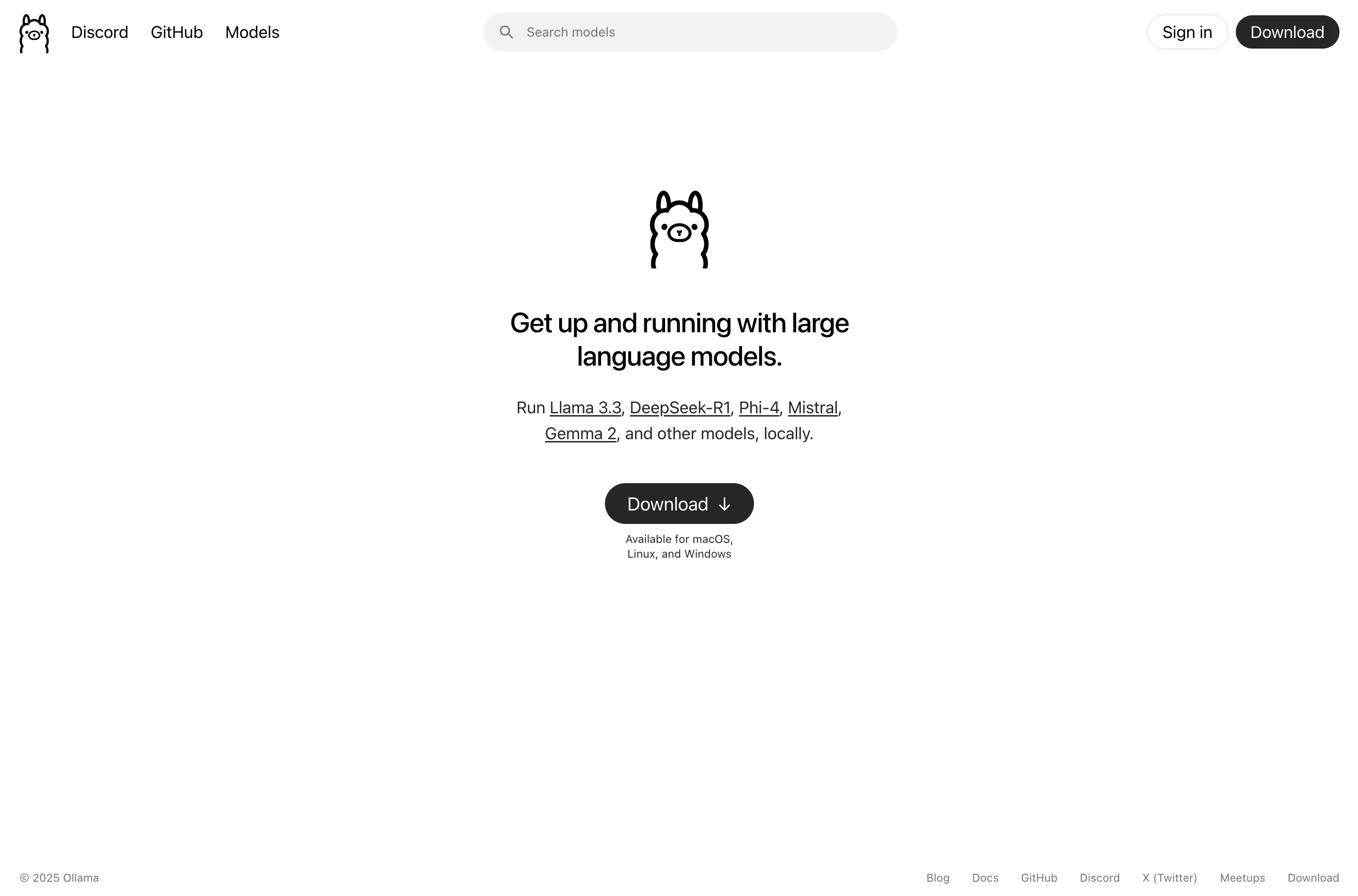Click the Blog footer link

coord(937,878)
